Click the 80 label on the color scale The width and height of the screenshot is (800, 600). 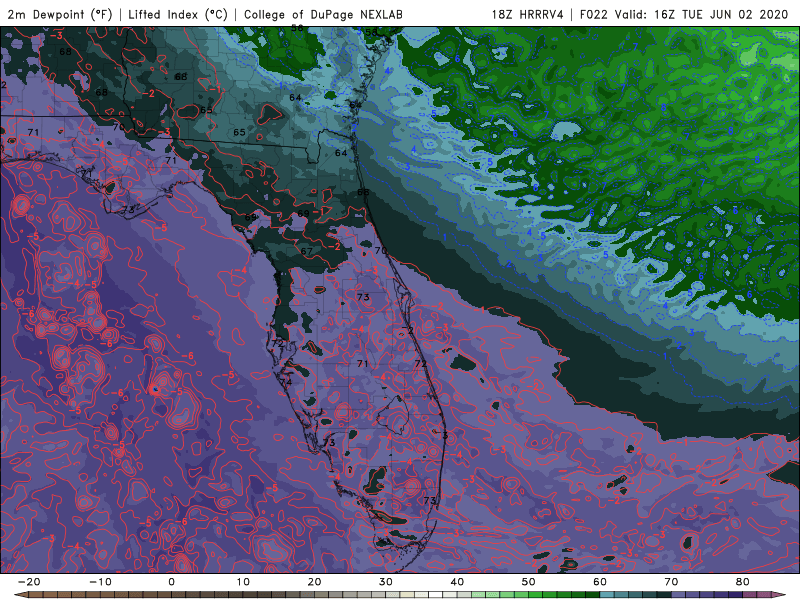[743, 582]
